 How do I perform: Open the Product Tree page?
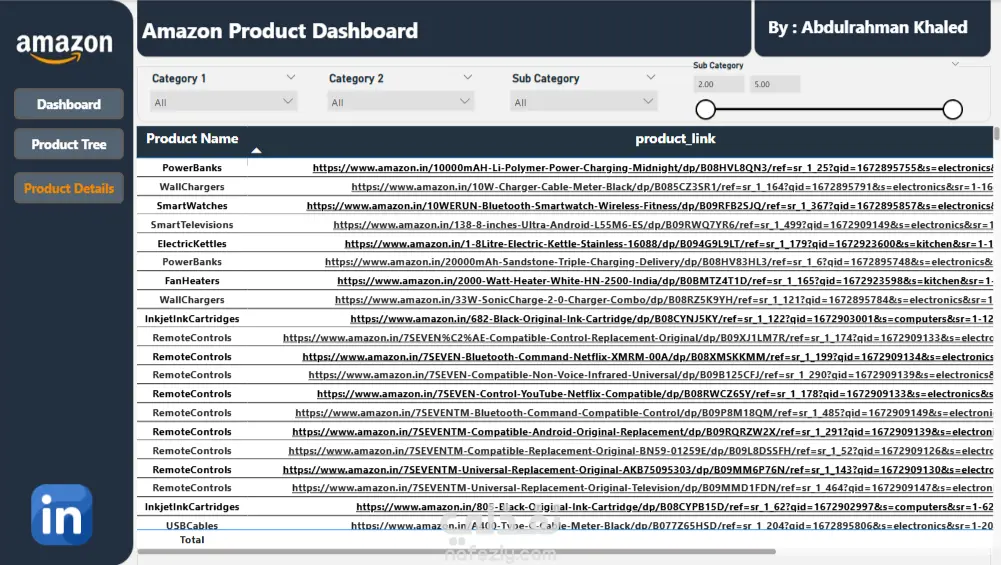tap(68, 144)
